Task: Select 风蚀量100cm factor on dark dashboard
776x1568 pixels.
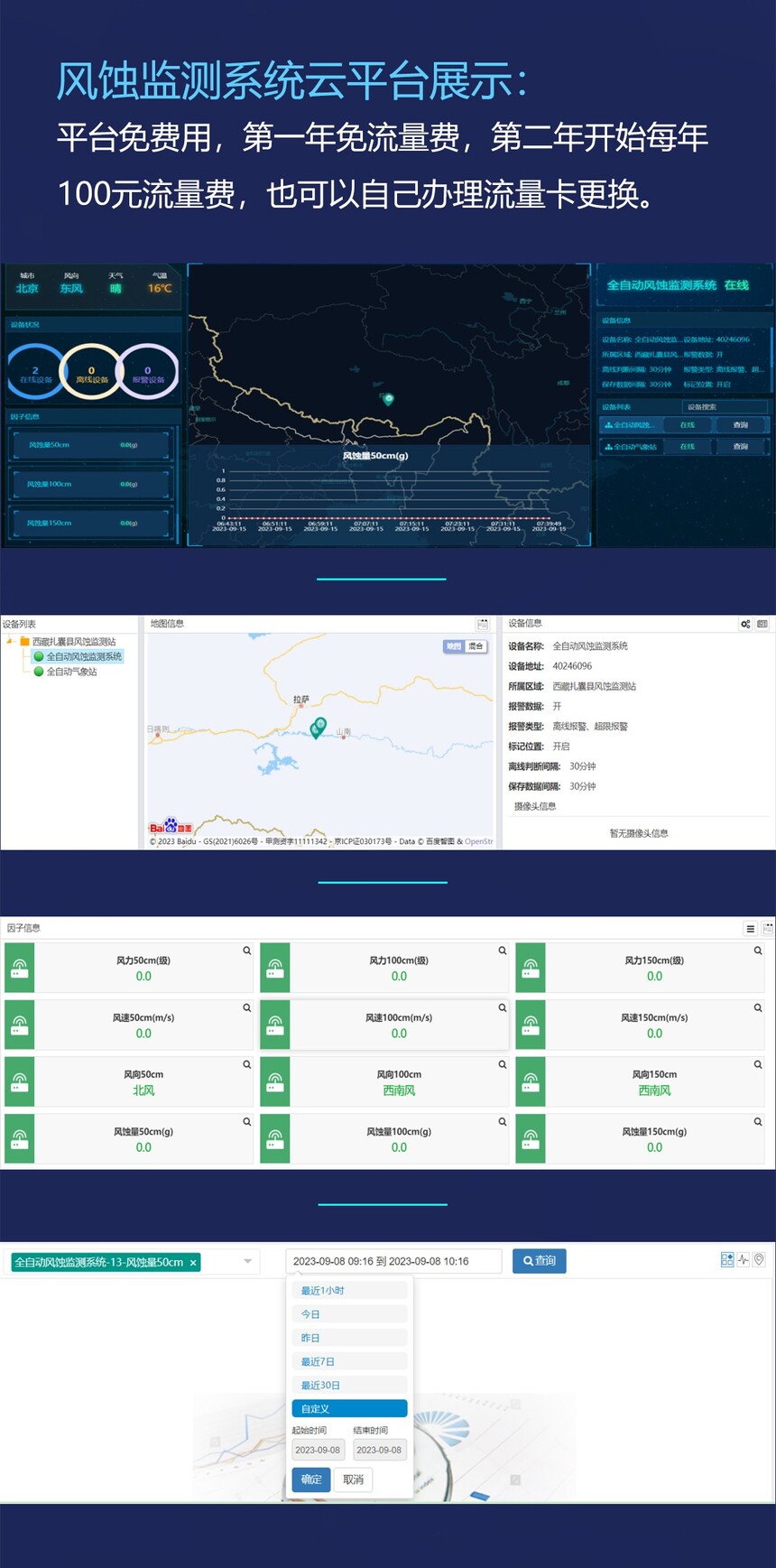Action: [x=89, y=484]
